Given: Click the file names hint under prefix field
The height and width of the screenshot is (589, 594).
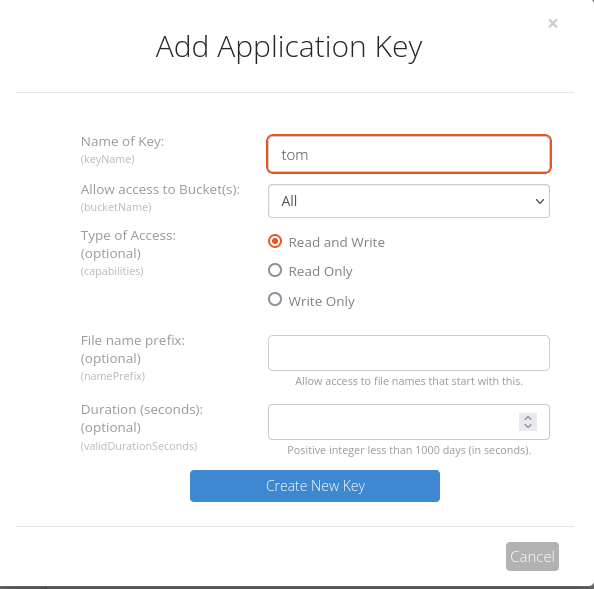Looking at the screenshot, I should pyautogui.click(x=409, y=381).
